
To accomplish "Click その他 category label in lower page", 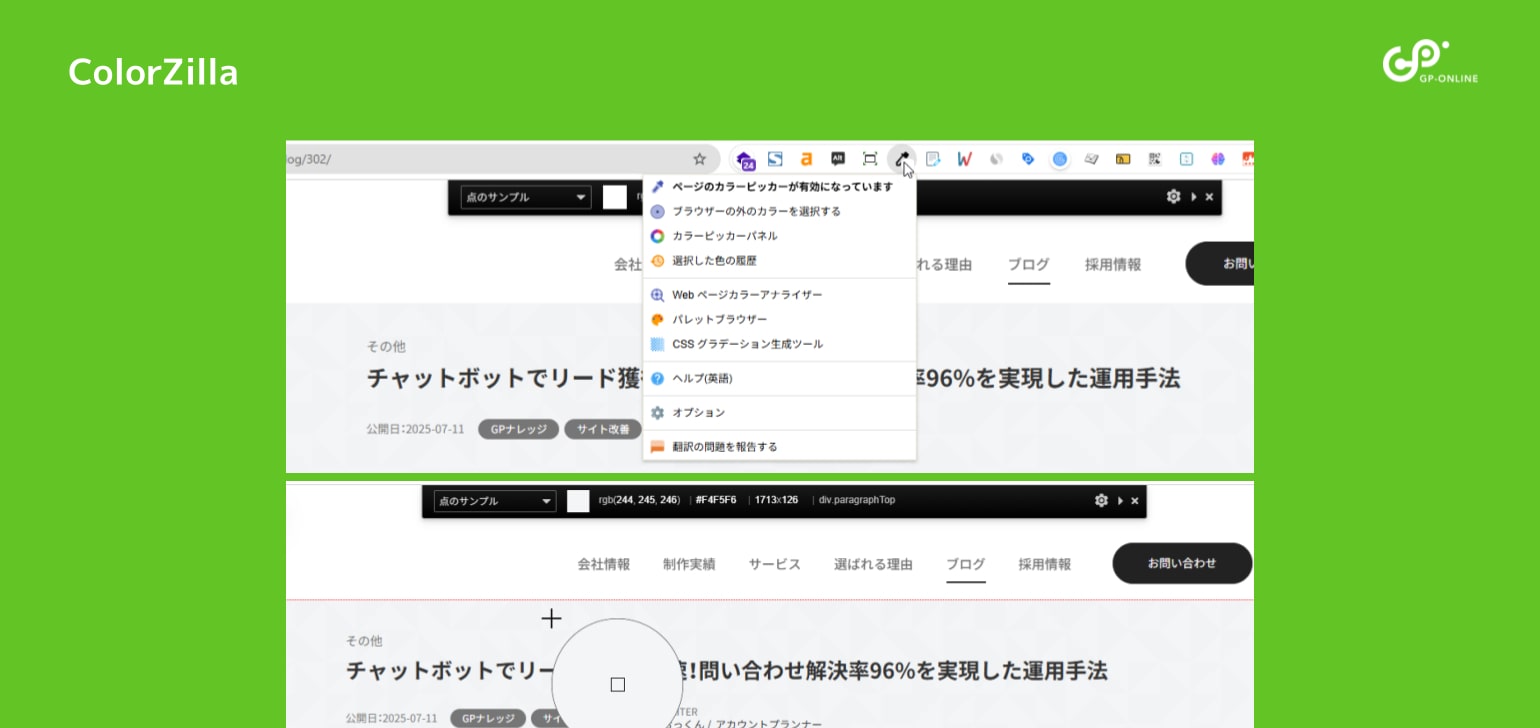I will pos(364,641).
